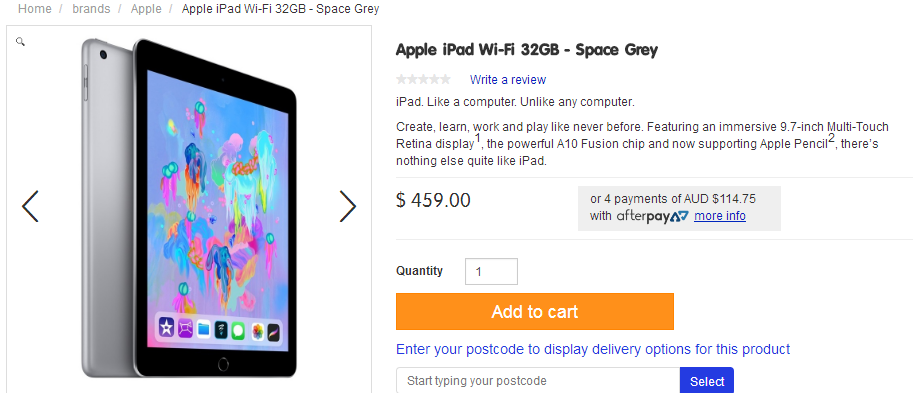Focus the Quantity input field
913x393 pixels.
491,271
